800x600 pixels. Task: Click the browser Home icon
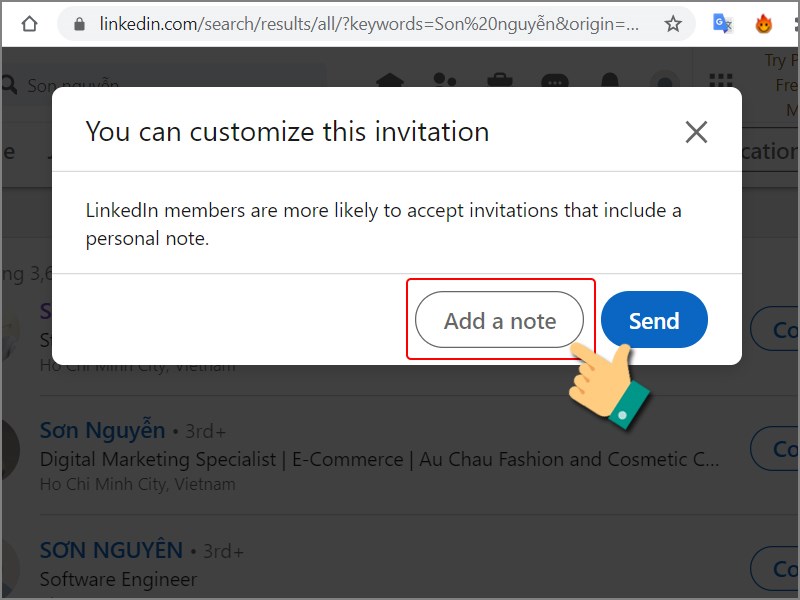pyautogui.click(x=30, y=23)
